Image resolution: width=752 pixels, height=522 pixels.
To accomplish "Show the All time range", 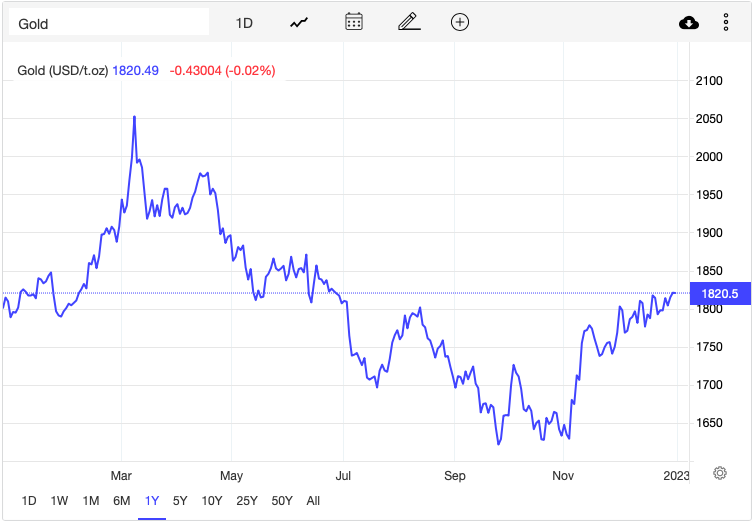I will (x=313, y=501).
